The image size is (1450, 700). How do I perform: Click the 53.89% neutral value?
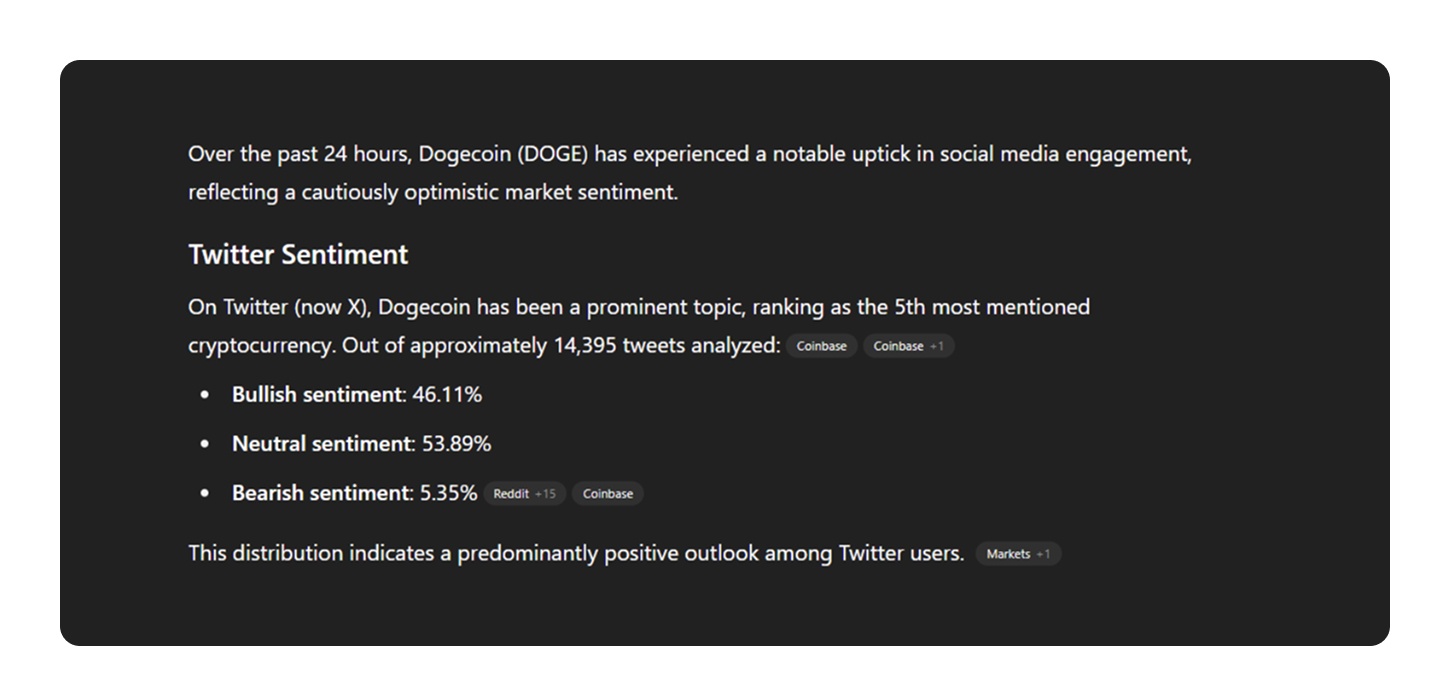point(456,444)
